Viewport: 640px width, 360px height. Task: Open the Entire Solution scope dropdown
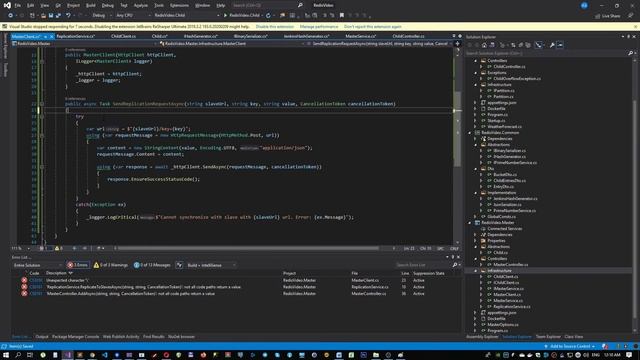point(38,265)
